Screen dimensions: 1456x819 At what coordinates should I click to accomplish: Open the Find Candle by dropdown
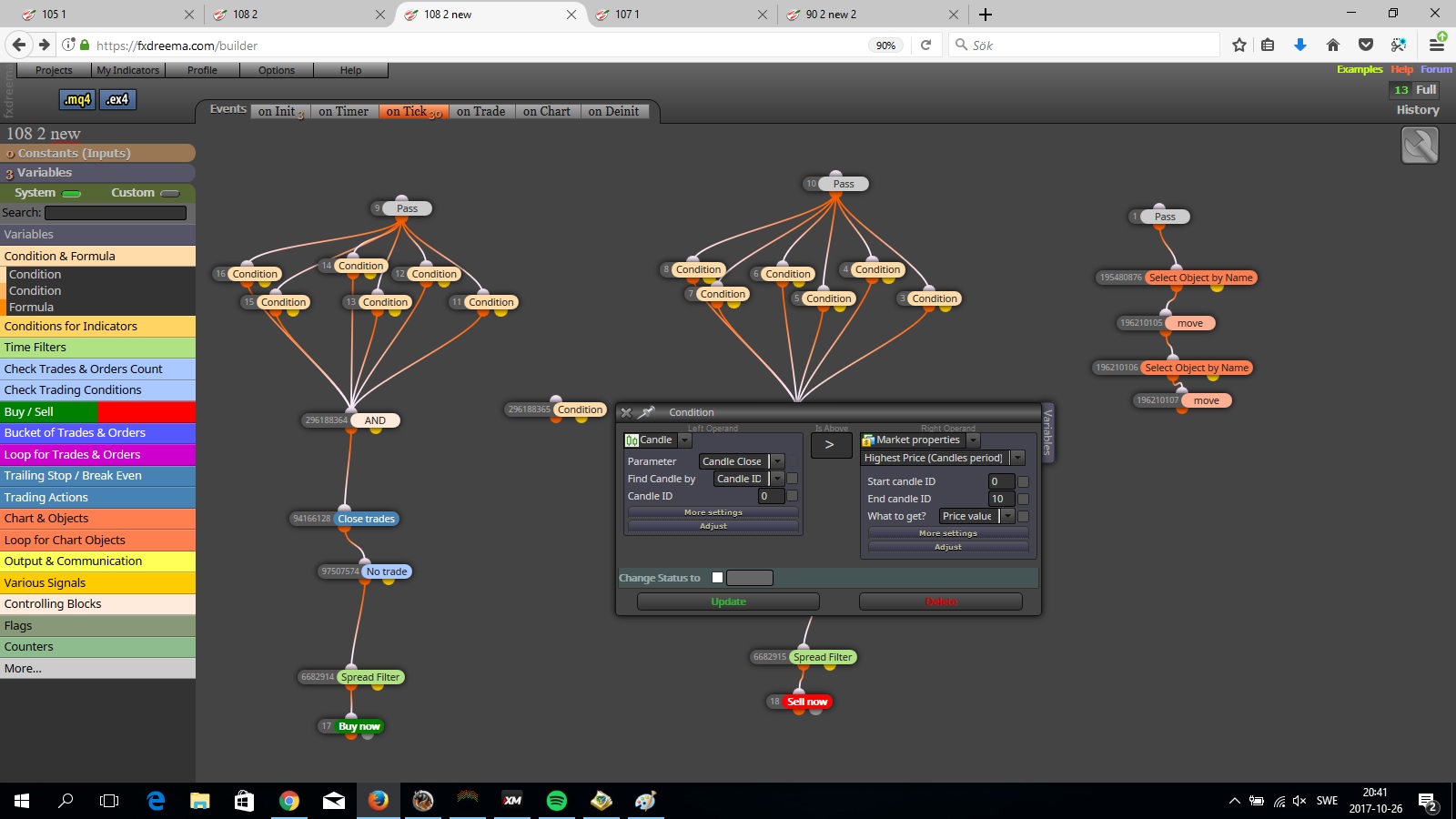(x=776, y=479)
